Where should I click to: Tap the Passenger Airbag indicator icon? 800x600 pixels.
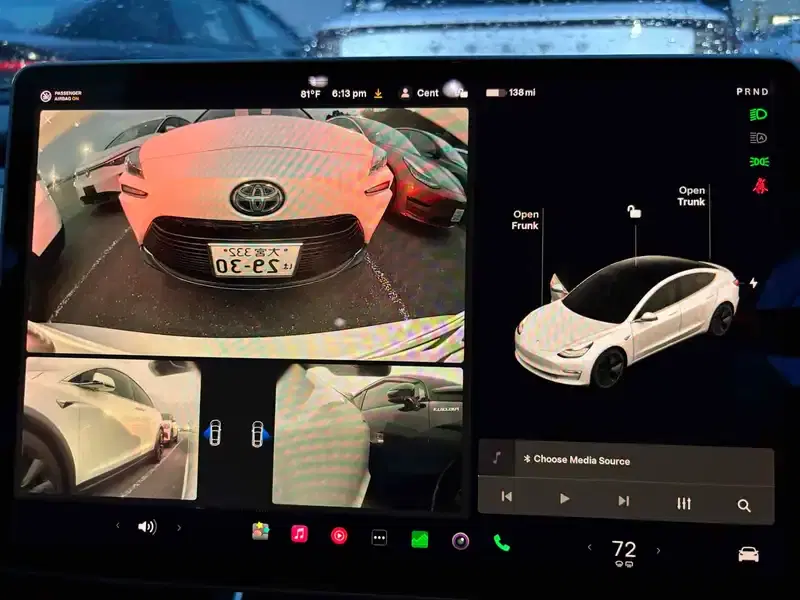[46, 96]
